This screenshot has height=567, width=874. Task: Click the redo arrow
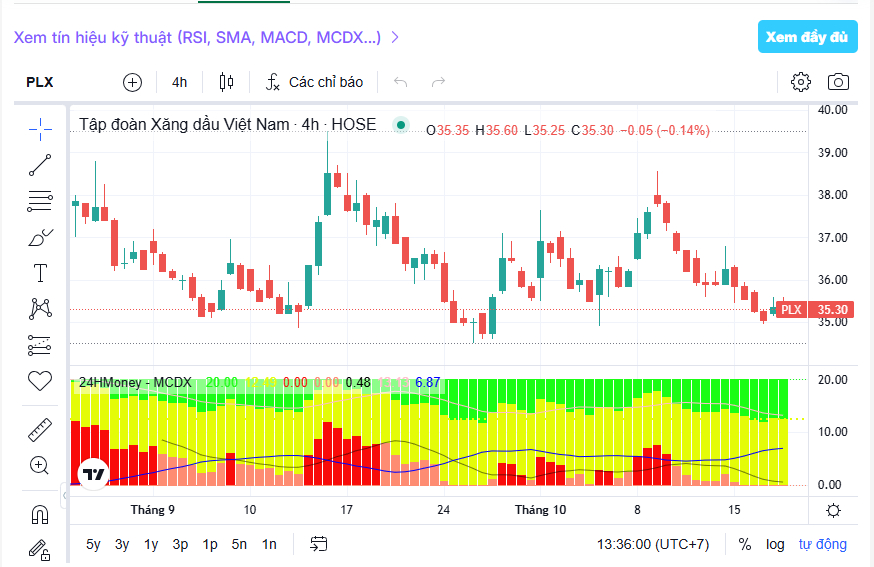[439, 83]
